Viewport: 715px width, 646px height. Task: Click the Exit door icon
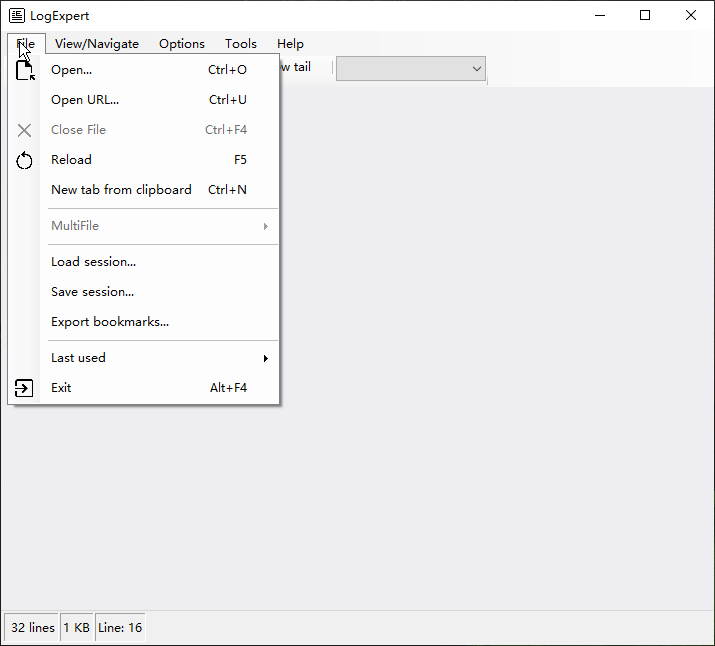click(x=25, y=388)
